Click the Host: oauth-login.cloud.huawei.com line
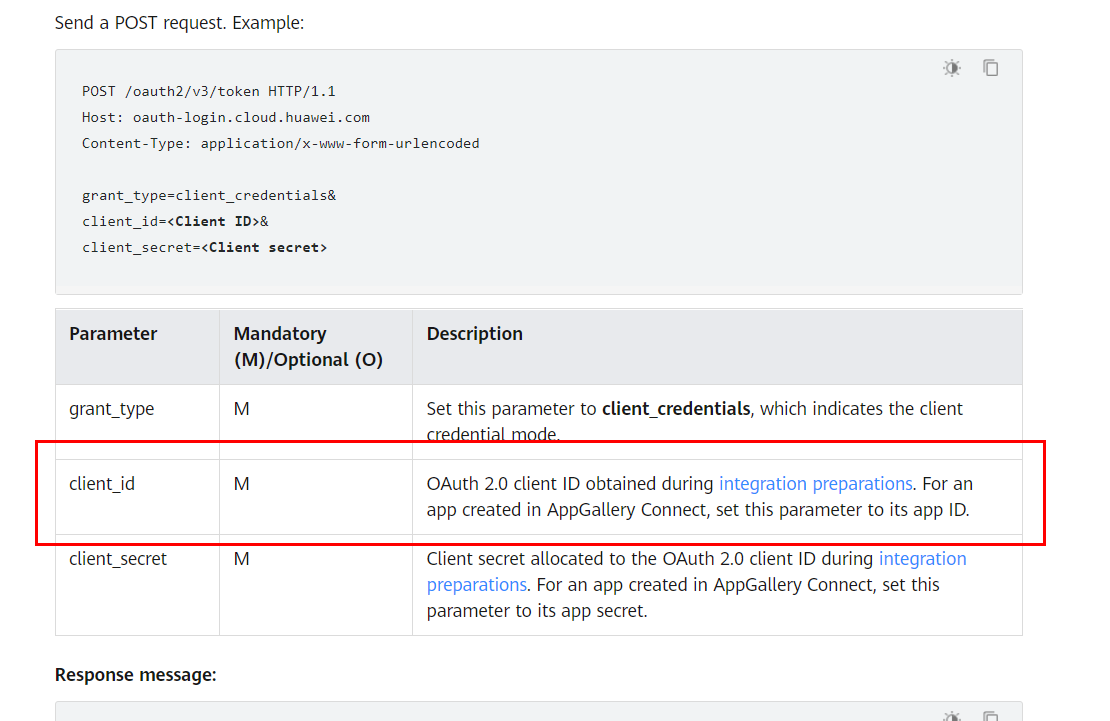 [226, 118]
